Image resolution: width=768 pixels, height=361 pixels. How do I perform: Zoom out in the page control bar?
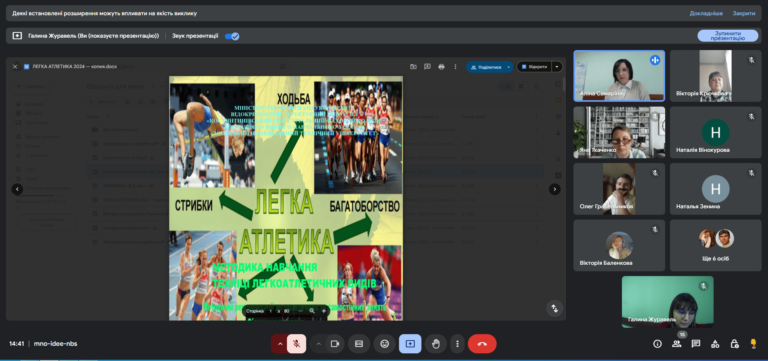pos(300,311)
